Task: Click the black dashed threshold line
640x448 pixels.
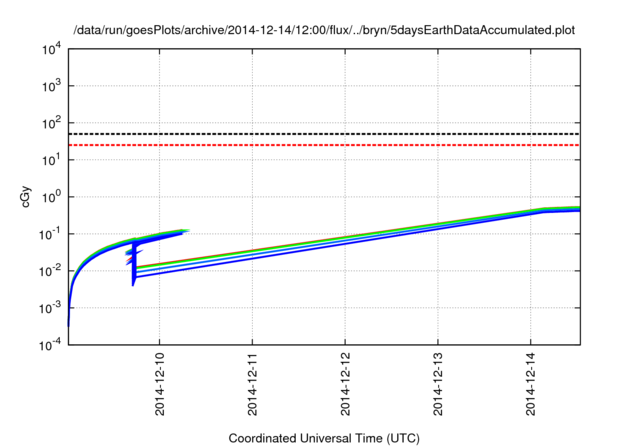Action: (324, 134)
